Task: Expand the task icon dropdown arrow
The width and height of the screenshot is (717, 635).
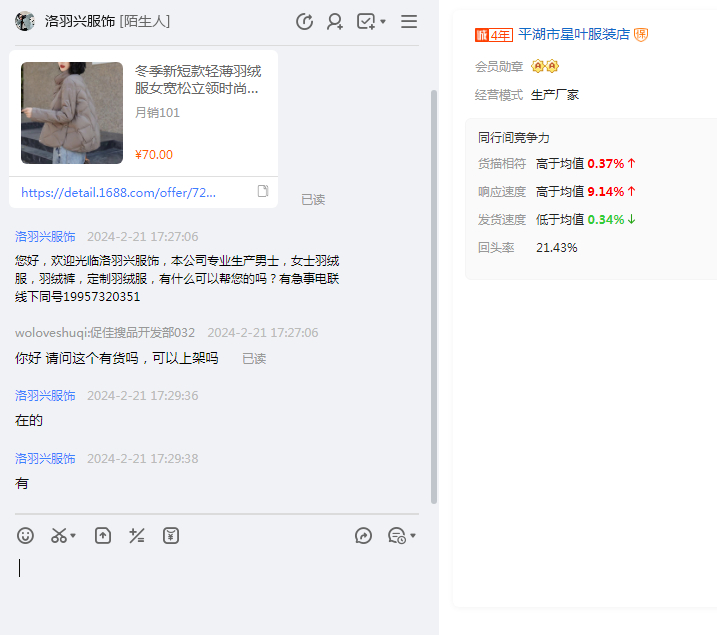Action: coord(383,21)
